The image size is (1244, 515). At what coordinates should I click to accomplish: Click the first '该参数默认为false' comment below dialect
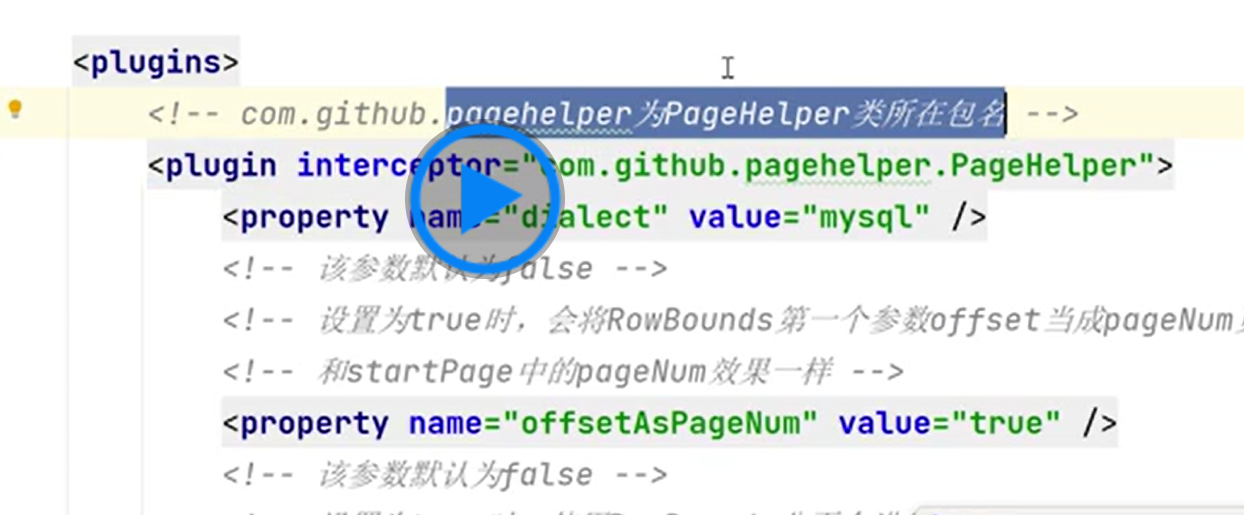click(x=445, y=269)
